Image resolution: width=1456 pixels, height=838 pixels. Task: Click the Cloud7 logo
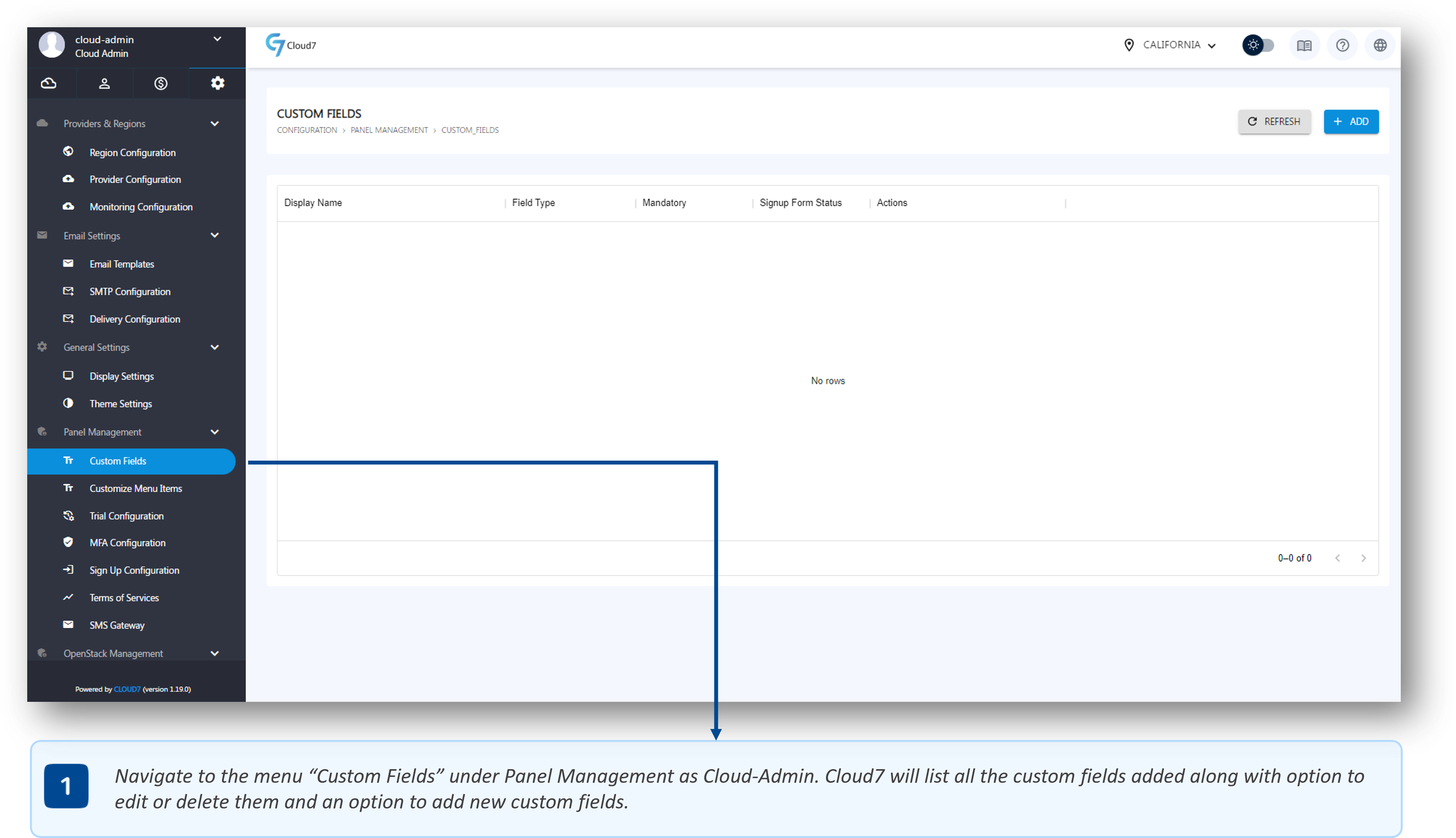click(x=290, y=45)
